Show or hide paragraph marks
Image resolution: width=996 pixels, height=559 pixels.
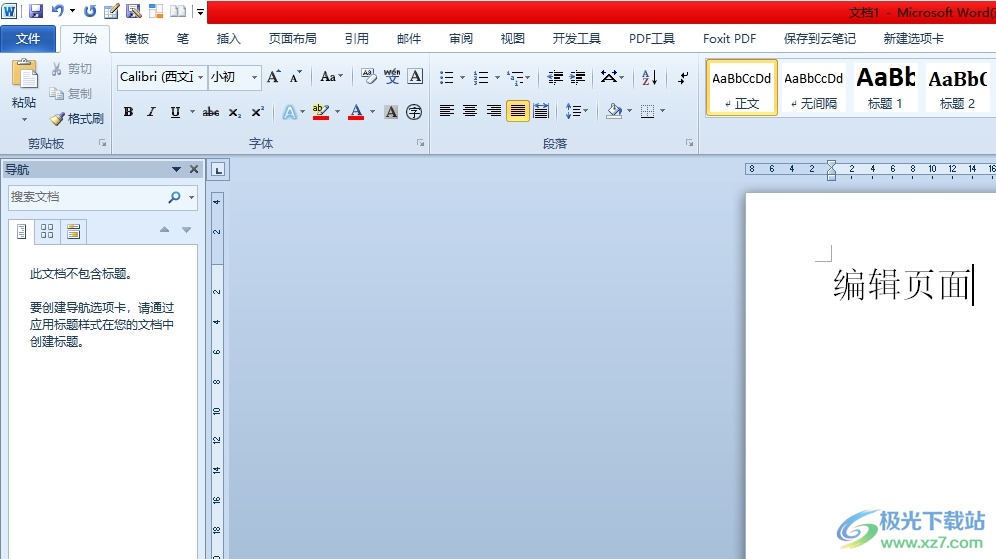click(x=683, y=77)
